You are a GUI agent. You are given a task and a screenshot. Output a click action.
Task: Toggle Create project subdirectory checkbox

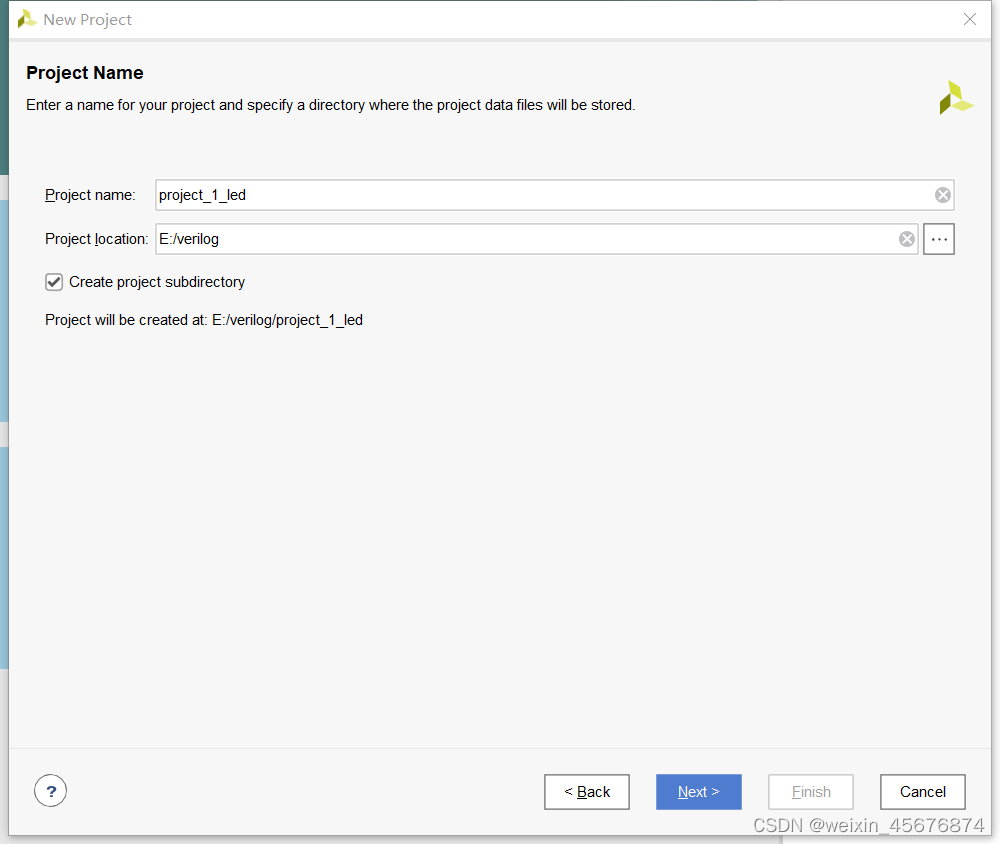[x=54, y=282]
